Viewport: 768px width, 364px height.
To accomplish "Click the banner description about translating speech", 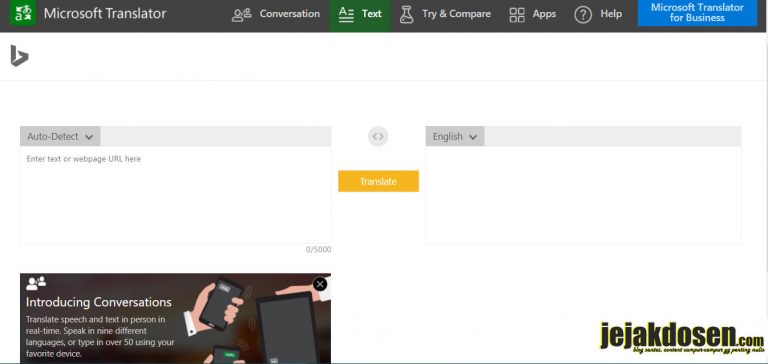I will [100, 336].
